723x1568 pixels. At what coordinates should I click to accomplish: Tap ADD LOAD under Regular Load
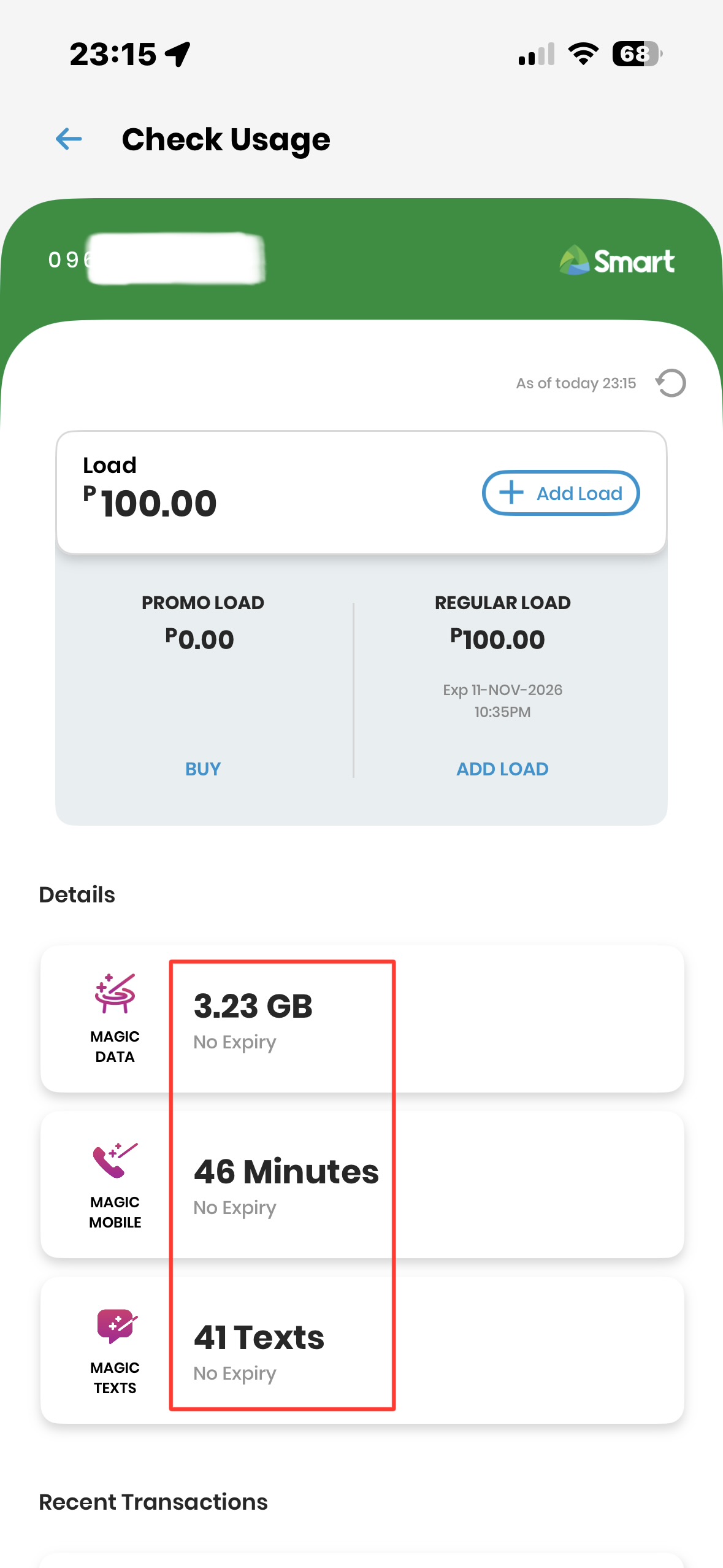502,769
